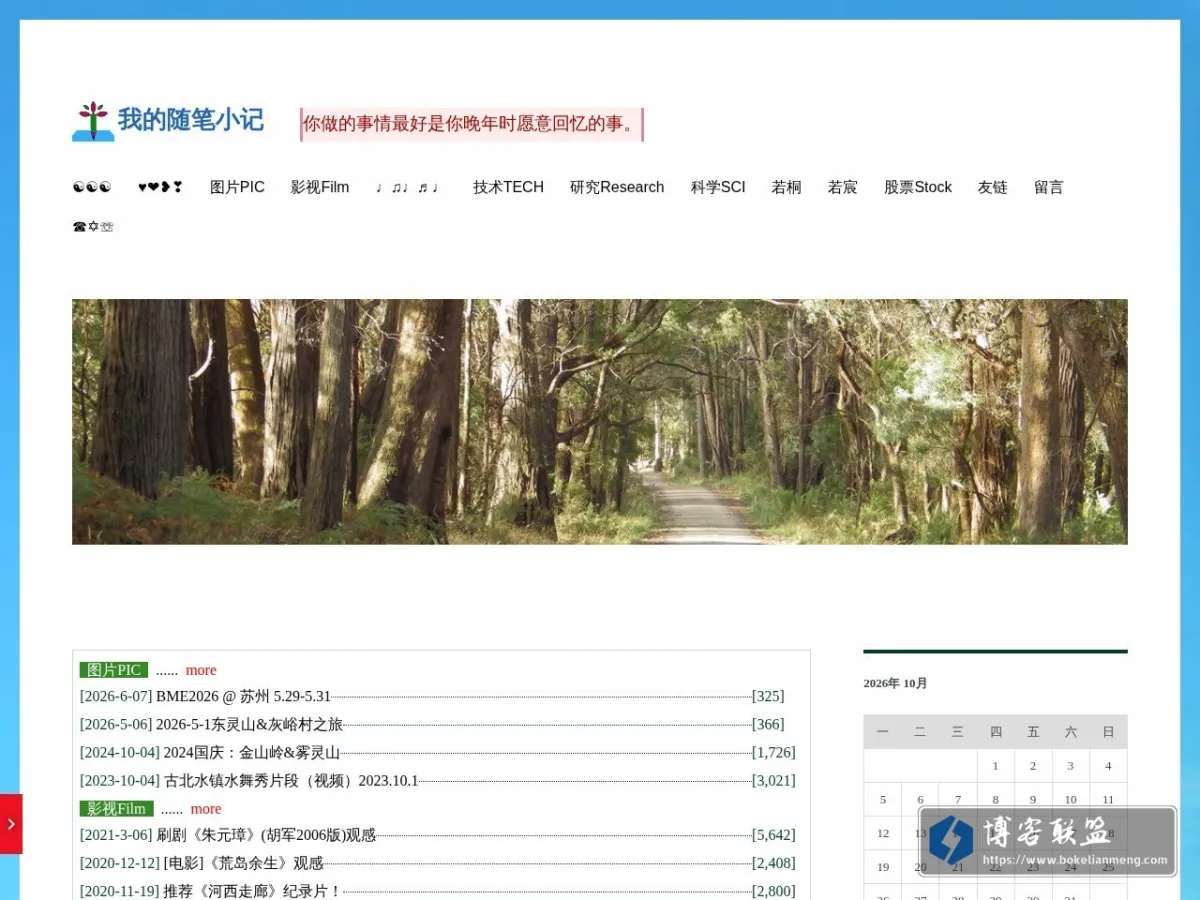Image resolution: width=1200 pixels, height=900 pixels.
Task: Open the 技术TECH menu
Action: [x=508, y=187]
